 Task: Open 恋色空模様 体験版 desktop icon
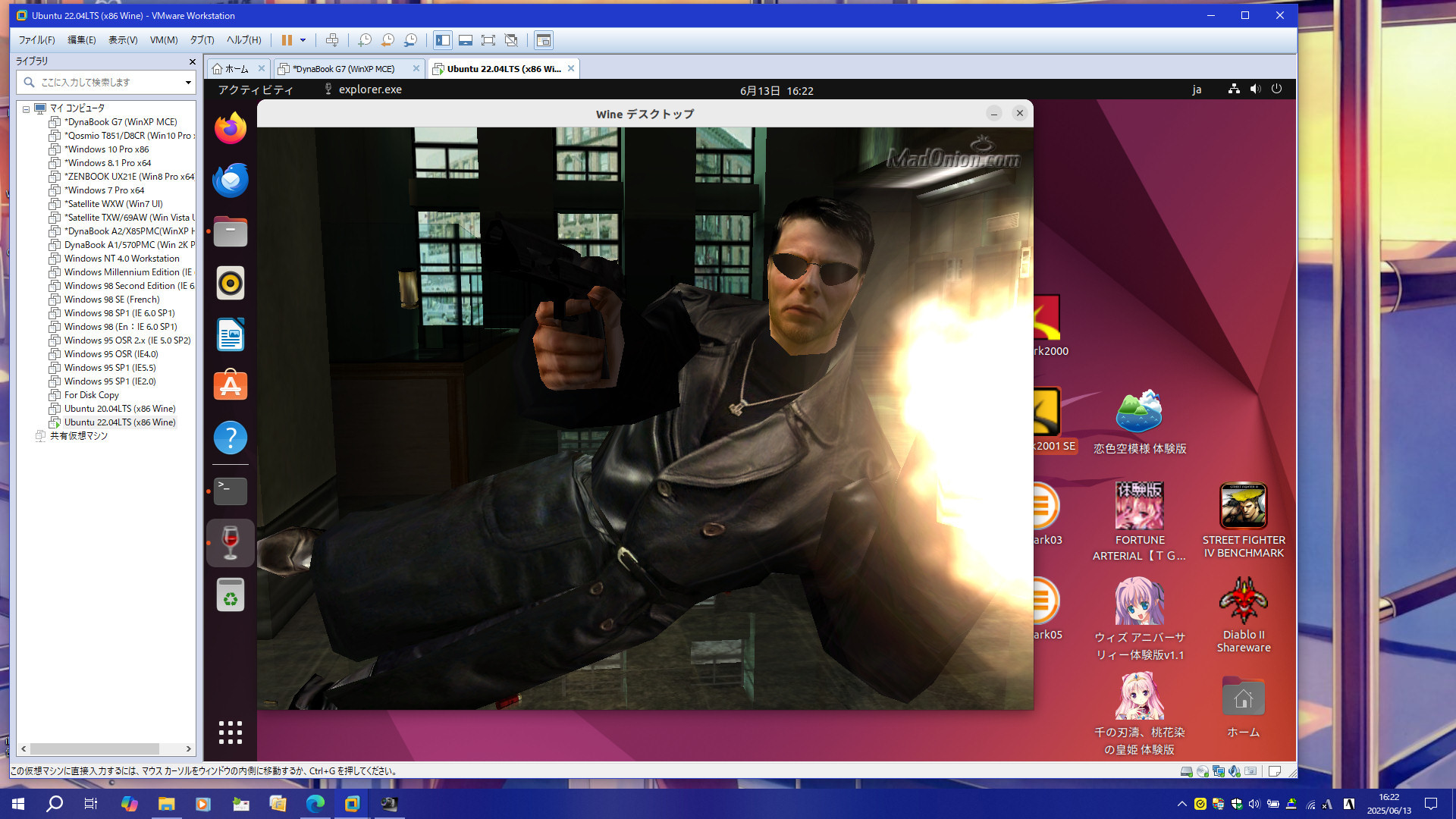tap(1139, 422)
